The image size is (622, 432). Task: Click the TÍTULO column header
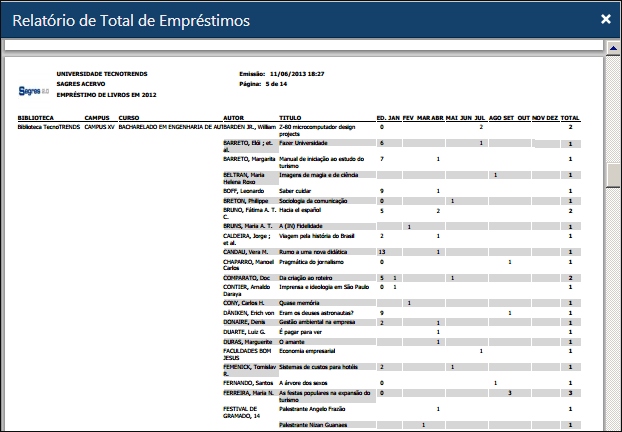click(x=290, y=118)
